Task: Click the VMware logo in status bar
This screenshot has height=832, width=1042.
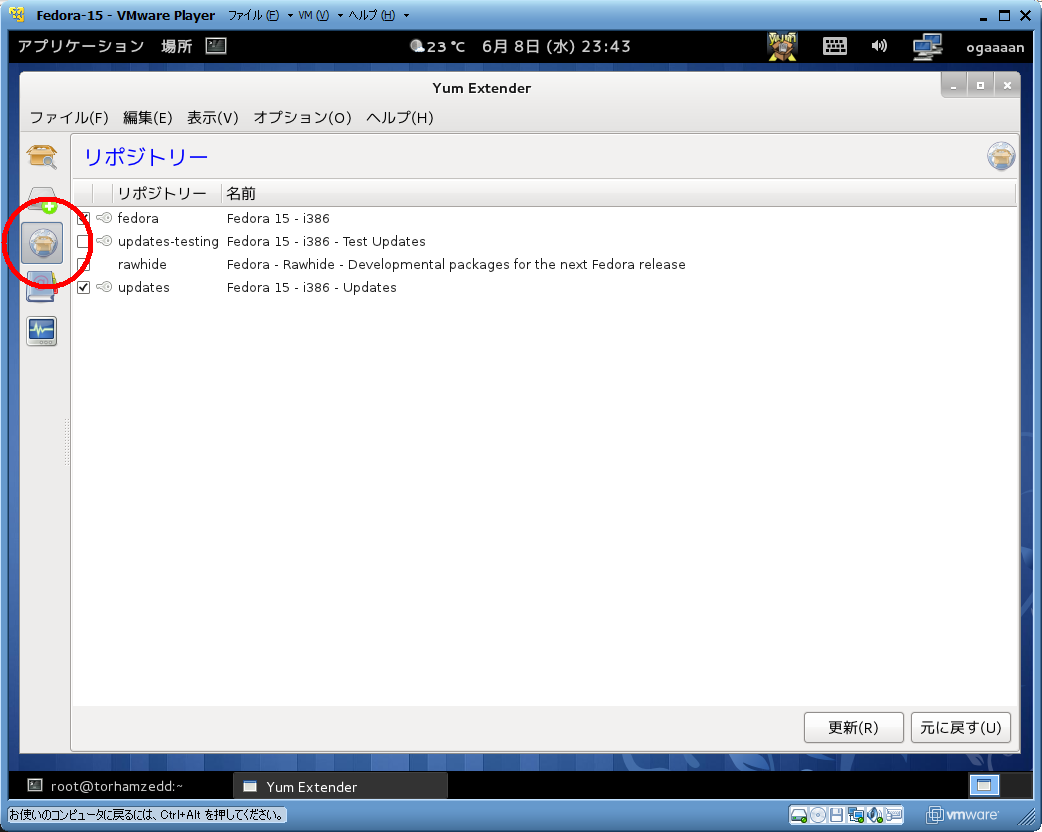Action: pos(962,815)
